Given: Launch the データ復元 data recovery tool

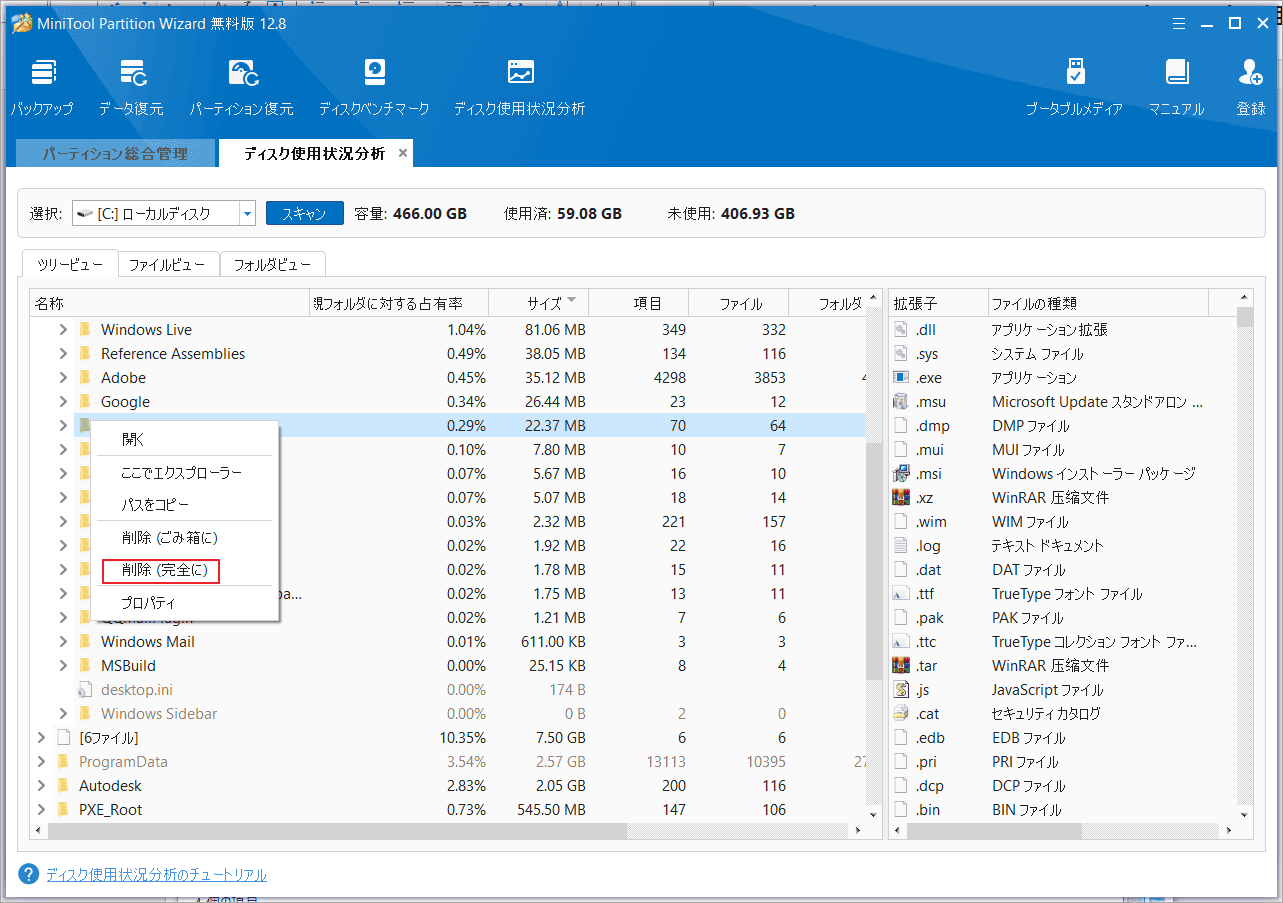Looking at the screenshot, I should (131, 87).
